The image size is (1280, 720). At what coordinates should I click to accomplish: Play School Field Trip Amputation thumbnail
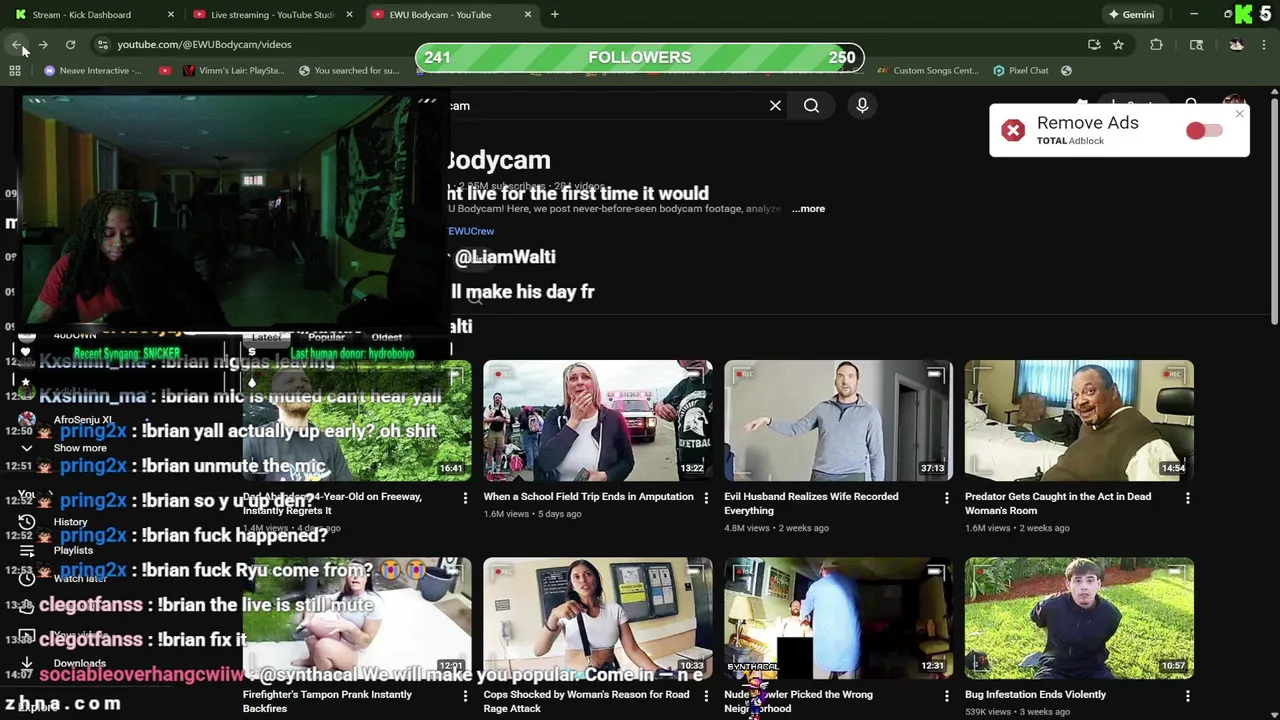pyautogui.click(x=598, y=420)
